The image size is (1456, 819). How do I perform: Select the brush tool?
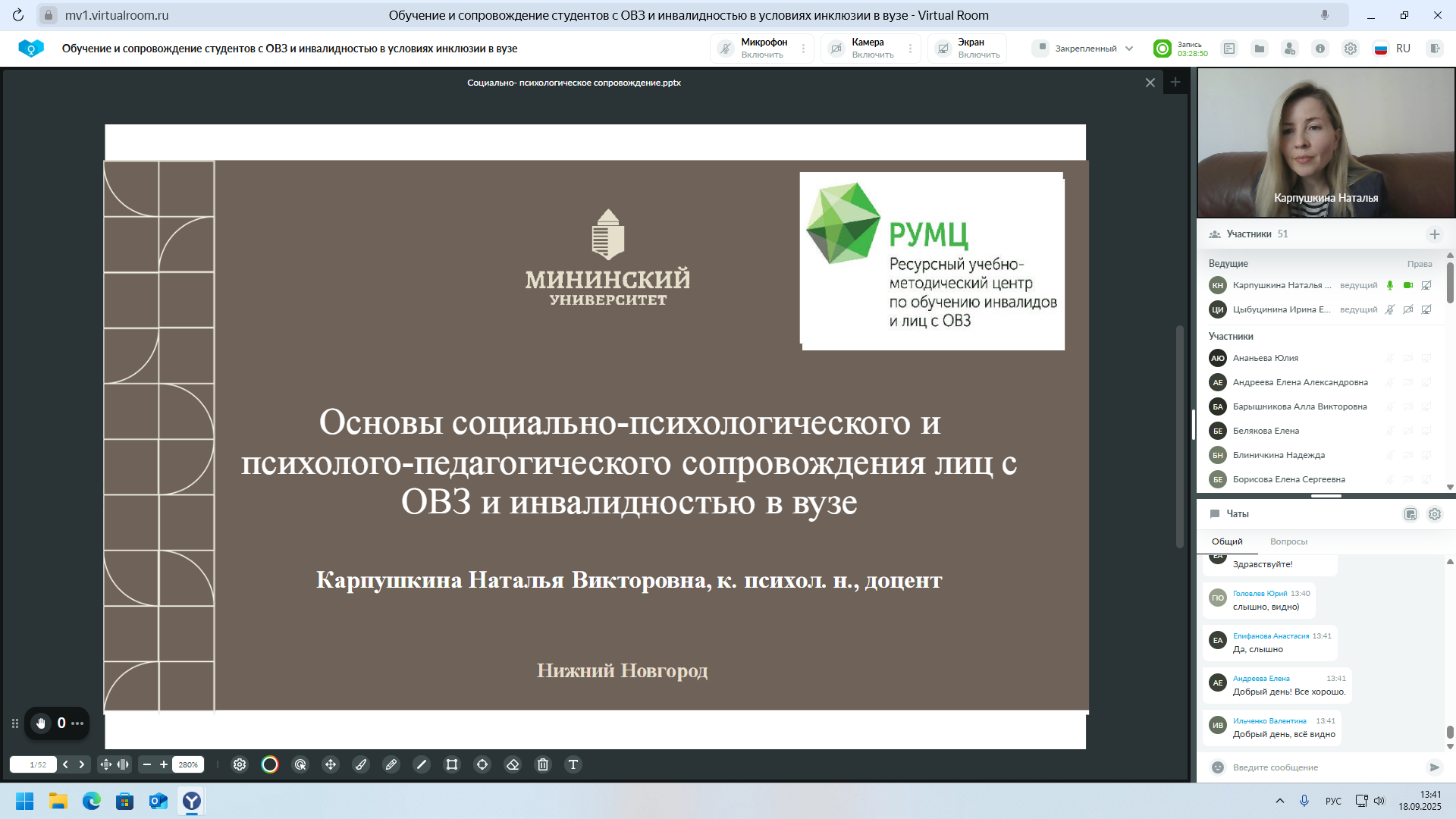[x=361, y=764]
